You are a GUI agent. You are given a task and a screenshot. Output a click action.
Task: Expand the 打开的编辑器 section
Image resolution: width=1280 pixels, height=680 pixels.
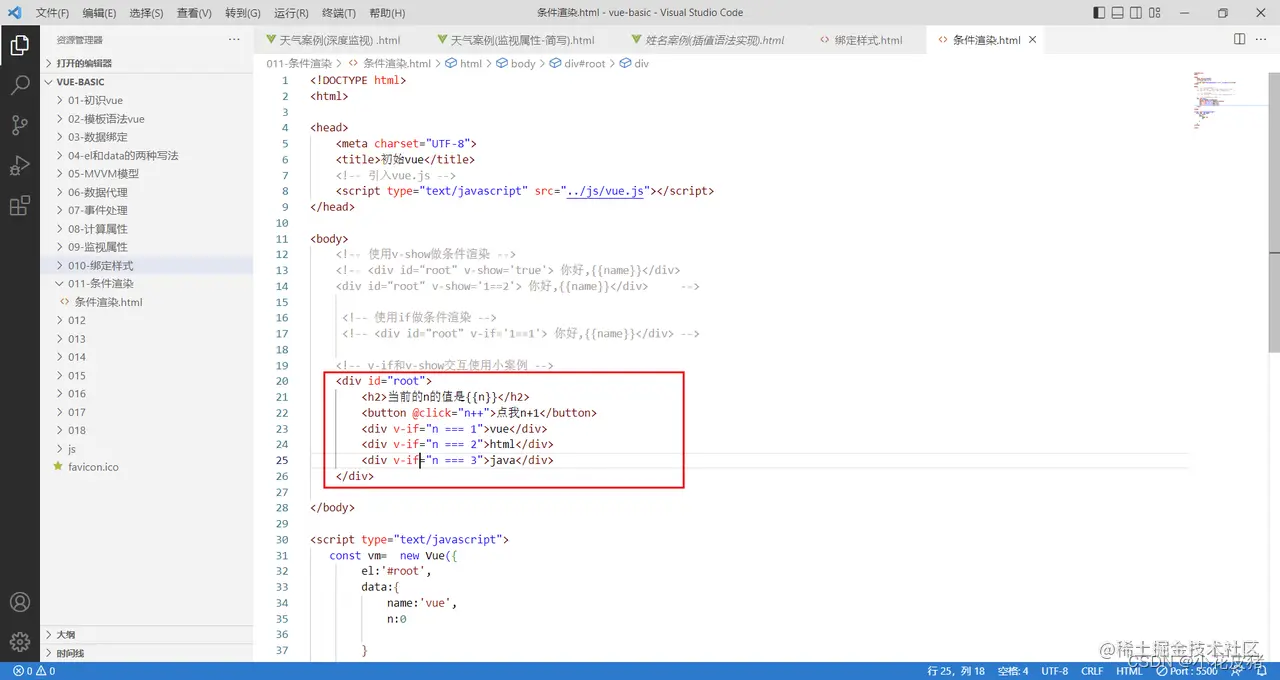(147, 63)
